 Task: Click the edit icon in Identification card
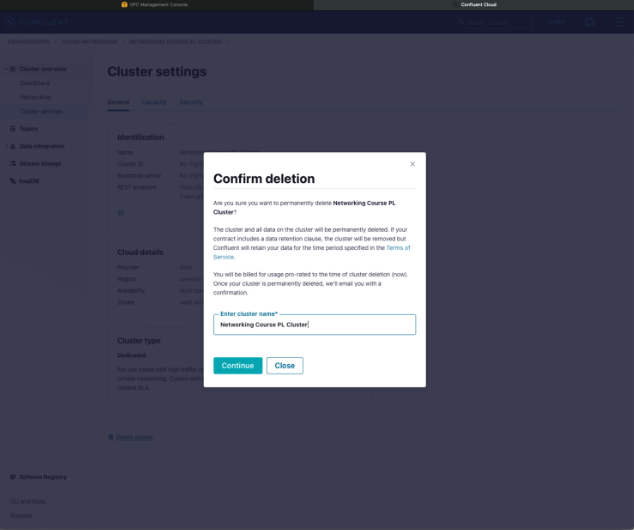[120, 213]
